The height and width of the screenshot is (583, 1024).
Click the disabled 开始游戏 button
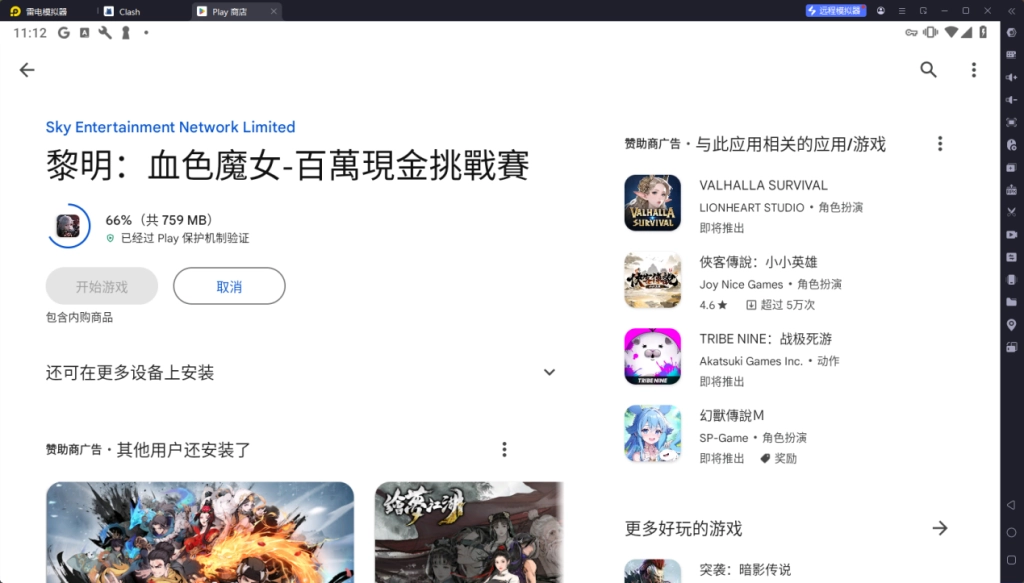tap(102, 286)
